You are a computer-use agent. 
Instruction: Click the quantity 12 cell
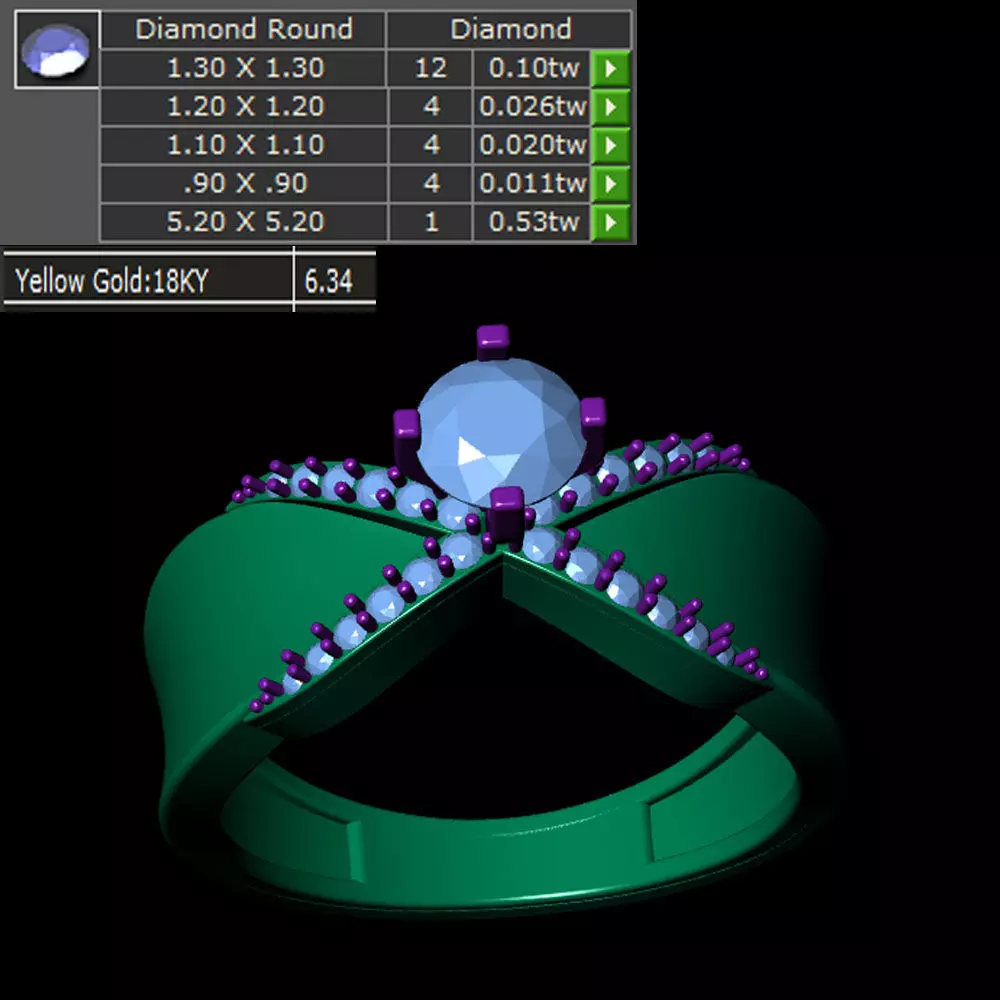coord(430,68)
